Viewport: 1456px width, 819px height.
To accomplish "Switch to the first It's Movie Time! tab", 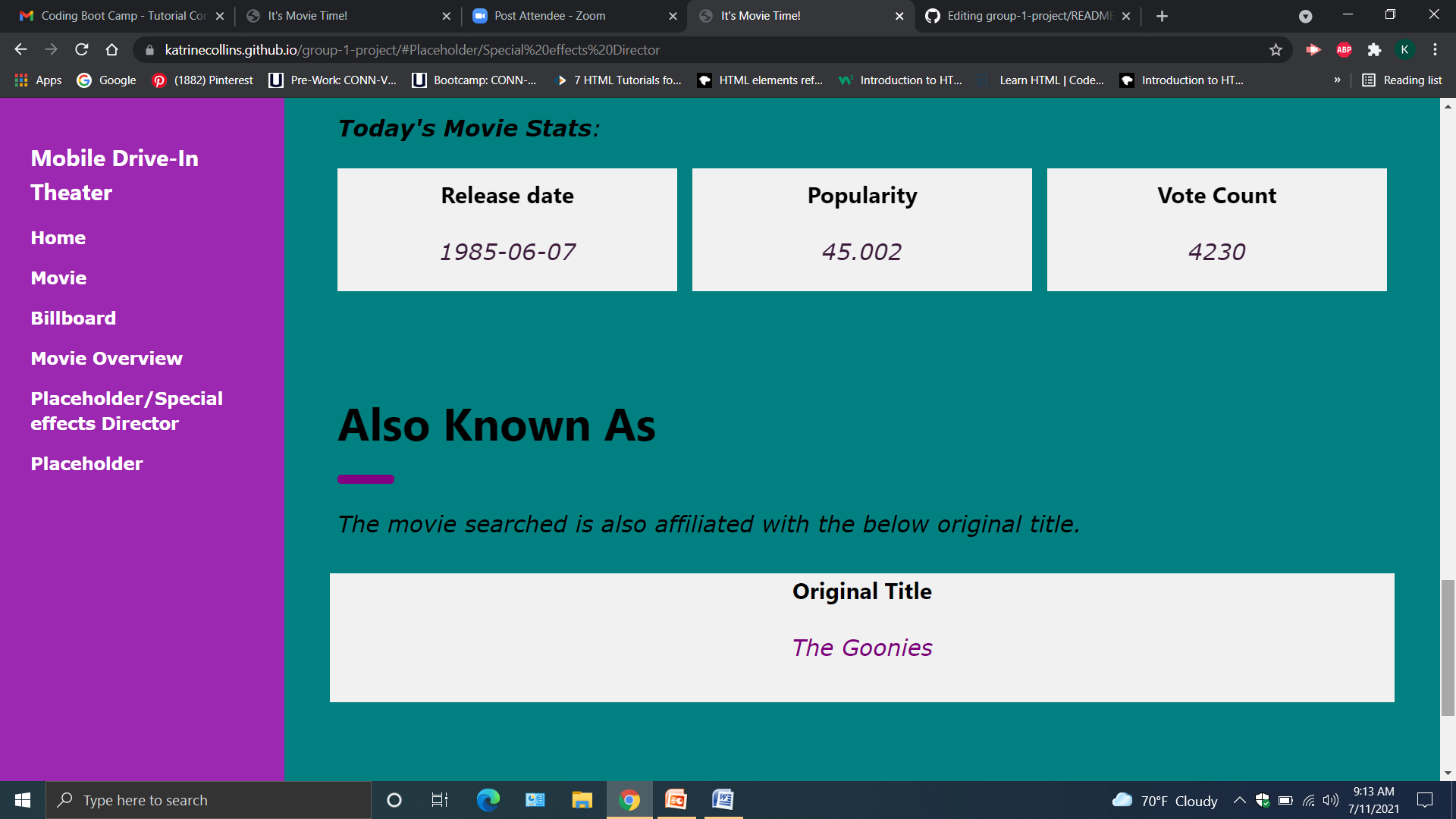I will (348, 16).
